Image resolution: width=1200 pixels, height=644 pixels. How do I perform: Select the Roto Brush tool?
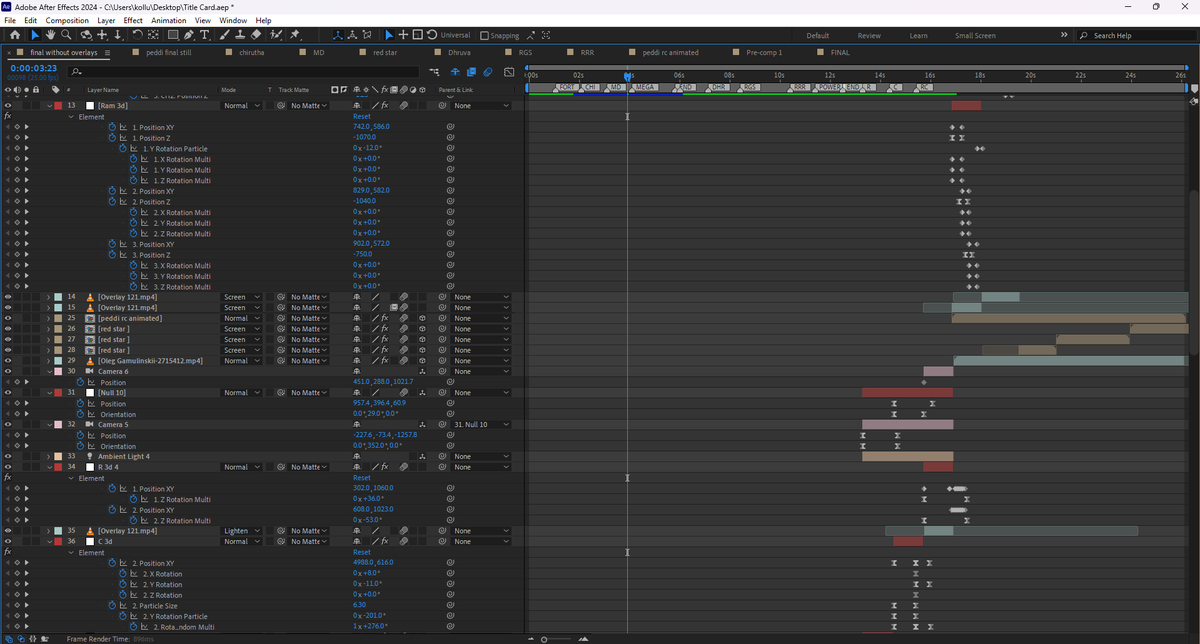(x=276, y=35)
